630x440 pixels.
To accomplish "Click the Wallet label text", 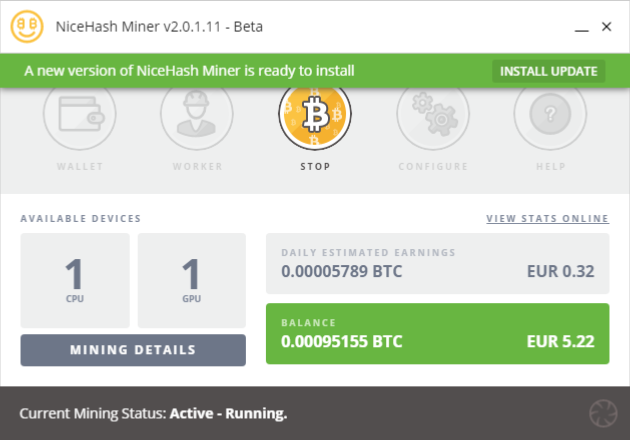I will point(79,167).
